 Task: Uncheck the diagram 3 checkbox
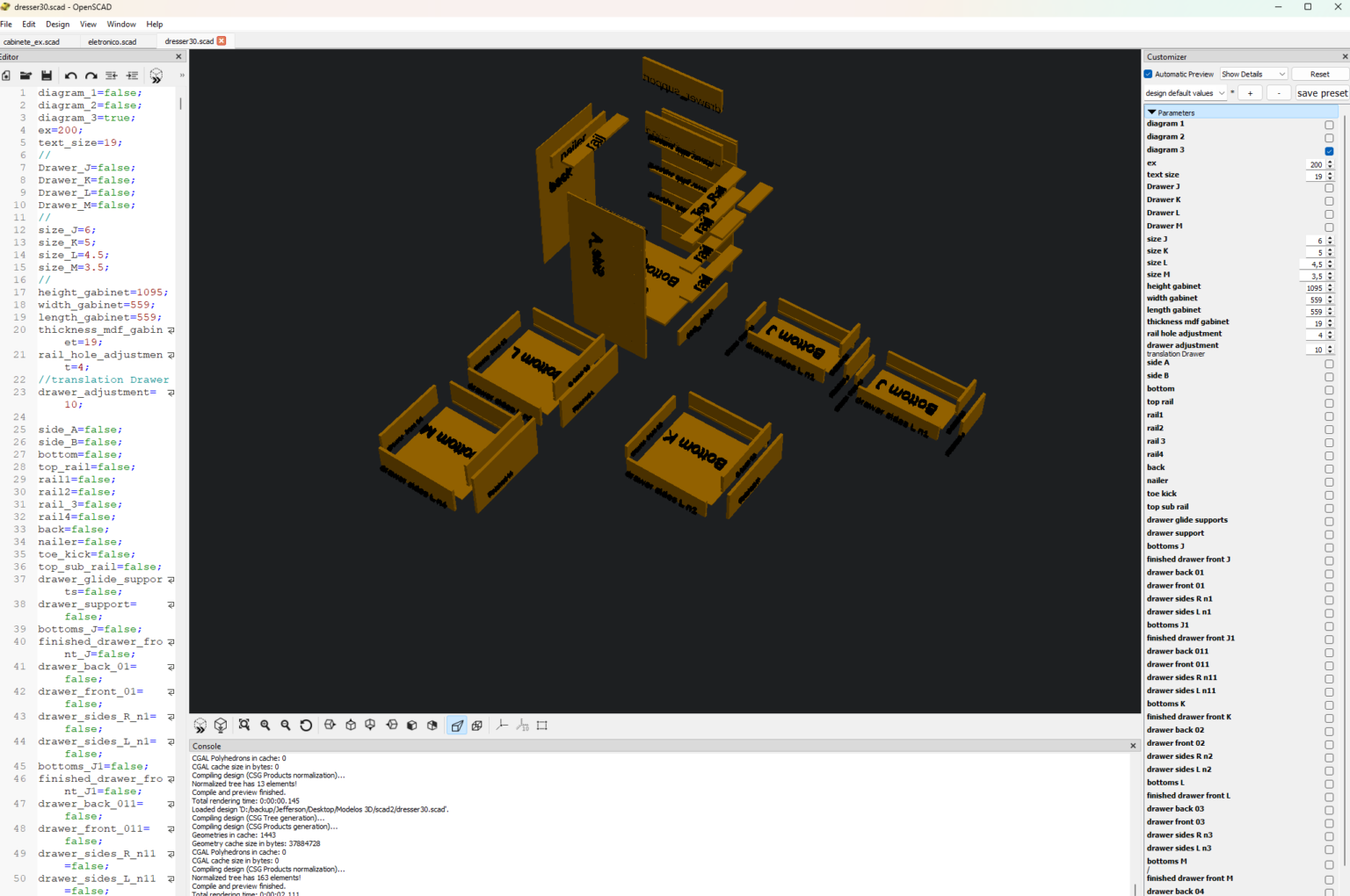1329,151
